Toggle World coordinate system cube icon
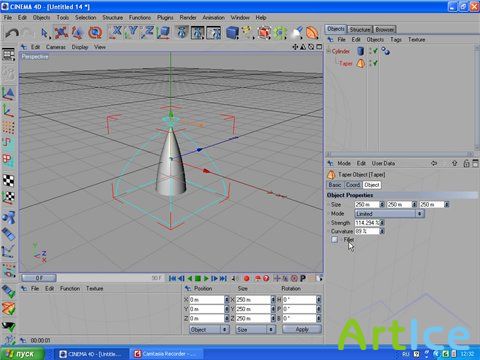This screenshot has height=360, width=480. click(x=164, y=33)
